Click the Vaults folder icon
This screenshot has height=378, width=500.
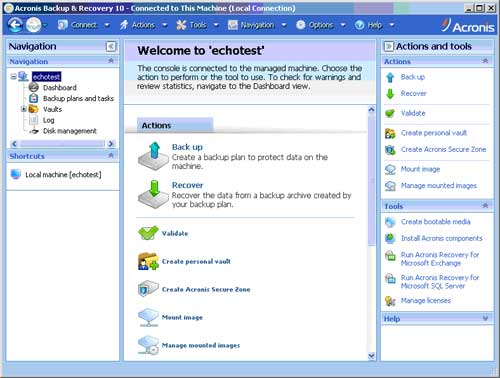point(34,109)
